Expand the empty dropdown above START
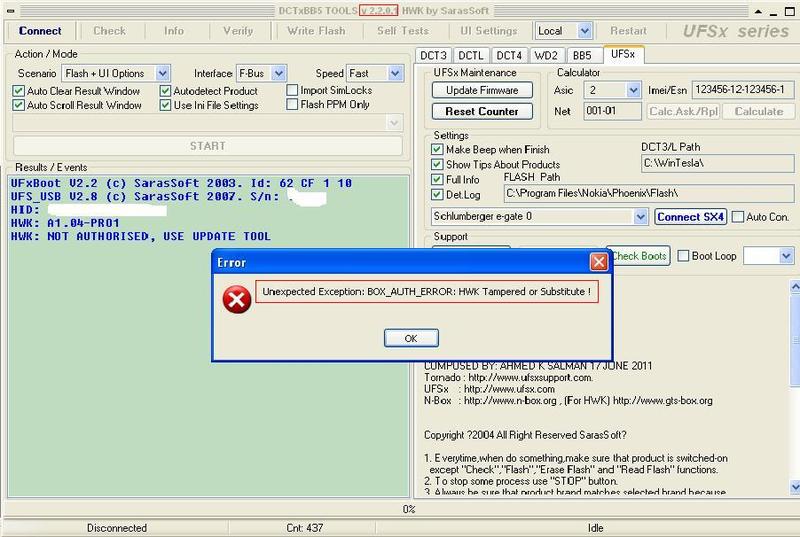This screenshot has width=800, height=537. (x=394, y=123)
